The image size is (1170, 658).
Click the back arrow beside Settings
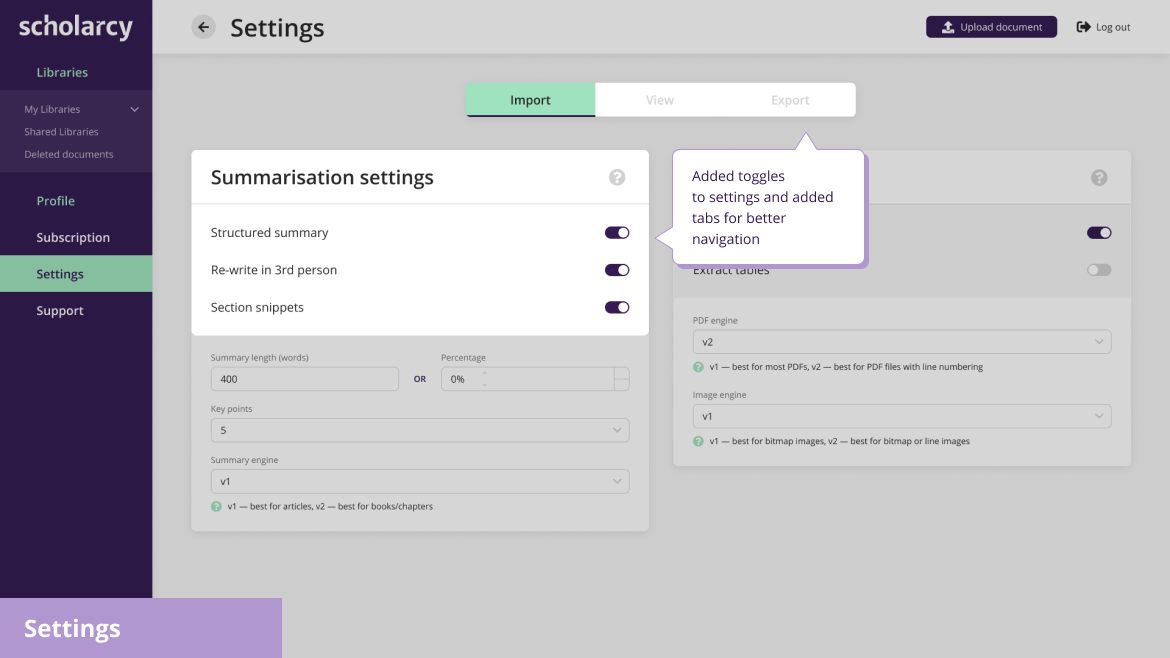(x=203, y=27)
